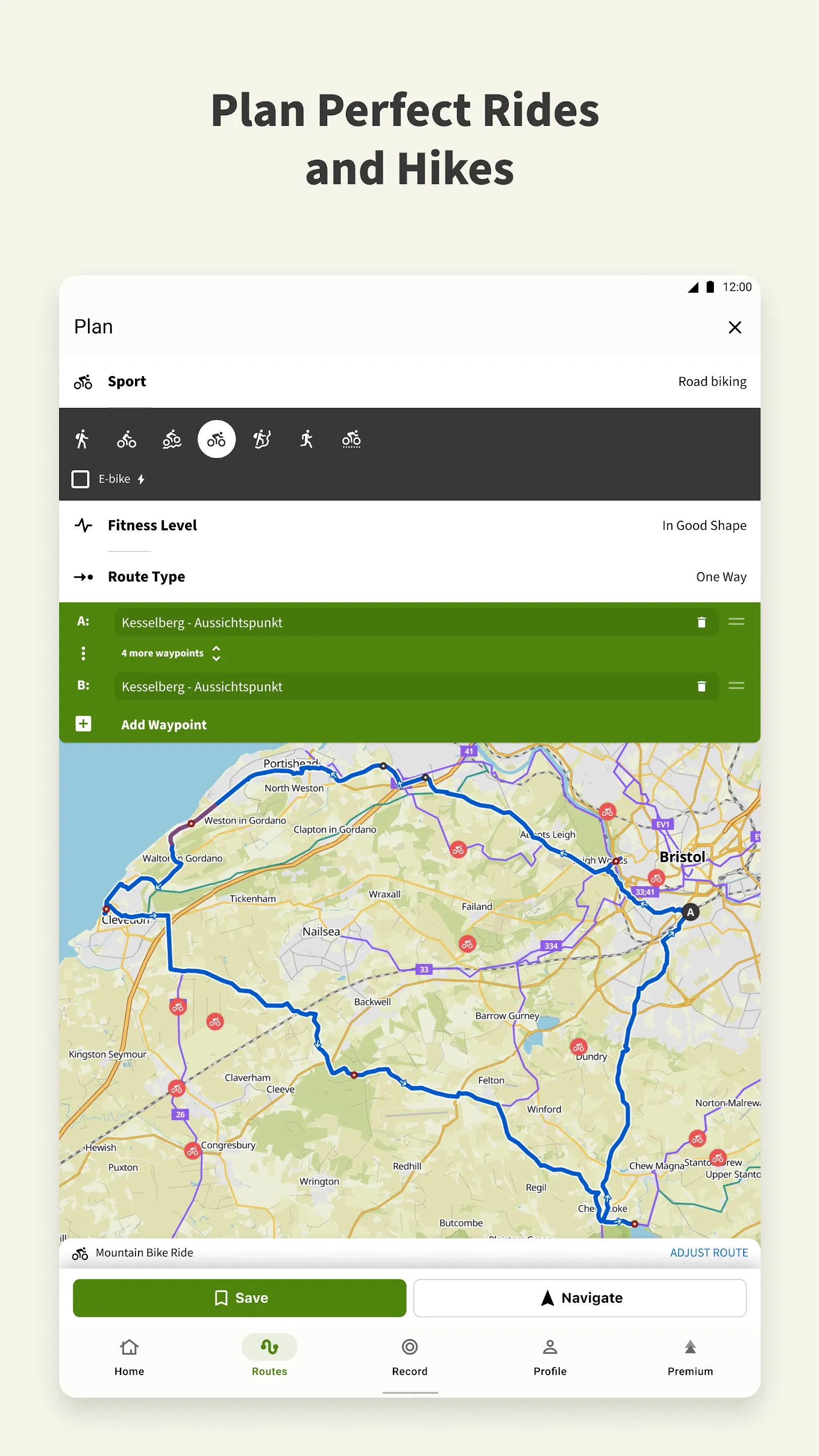Select the running sport icon
Viewport: 819px width, 1456px height.
306,439
